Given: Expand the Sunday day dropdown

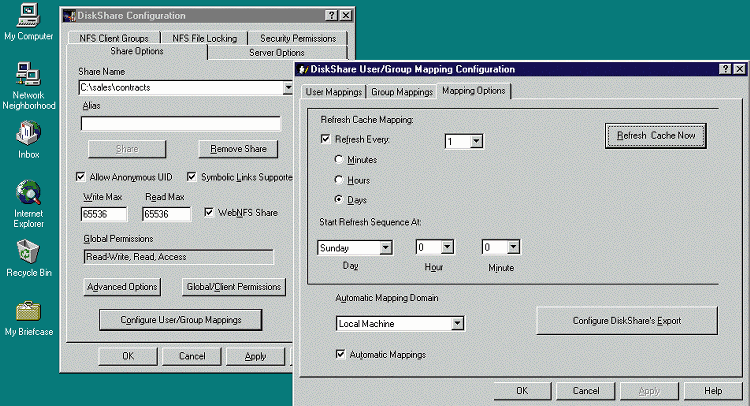Looking at the screenshot, I should click(385, 247).
